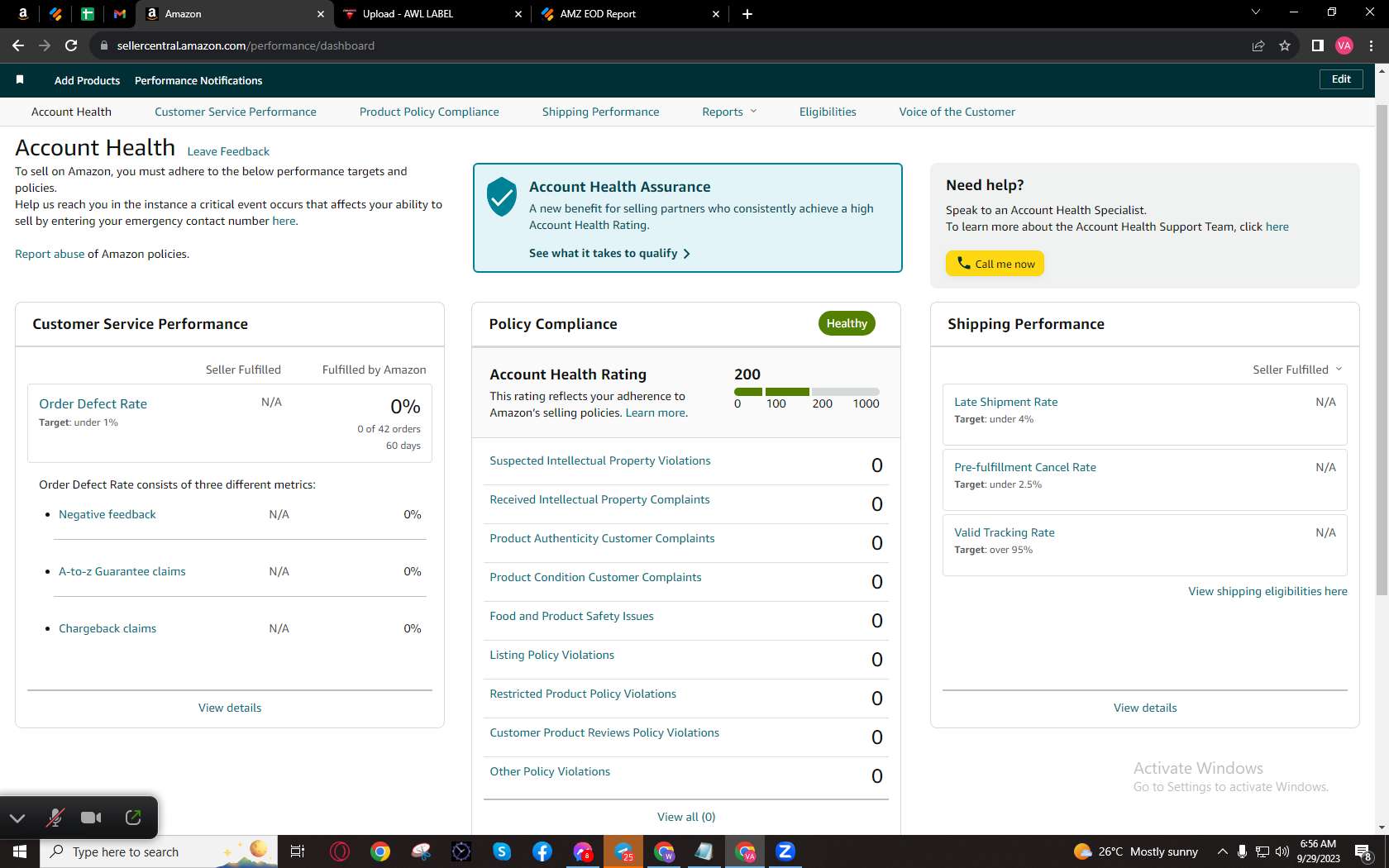Reload the current page

(x=71, y=45)
